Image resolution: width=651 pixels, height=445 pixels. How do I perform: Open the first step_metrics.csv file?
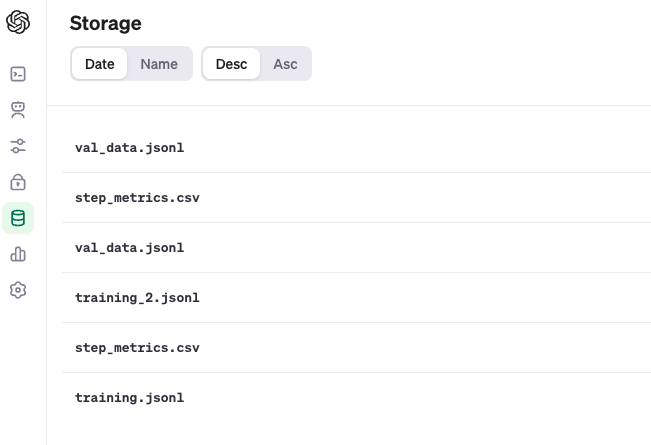[x=137, y=198]
